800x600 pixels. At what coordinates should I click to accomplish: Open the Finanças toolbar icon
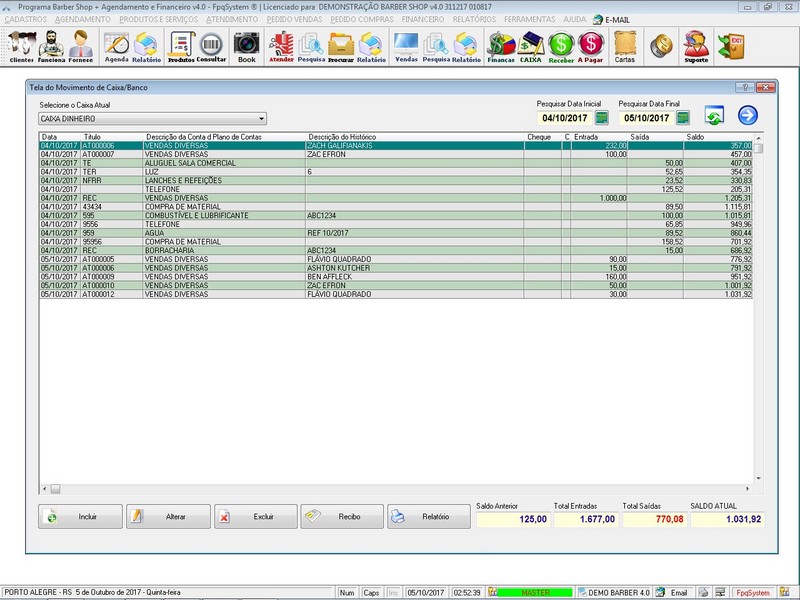tap(501, 46)
